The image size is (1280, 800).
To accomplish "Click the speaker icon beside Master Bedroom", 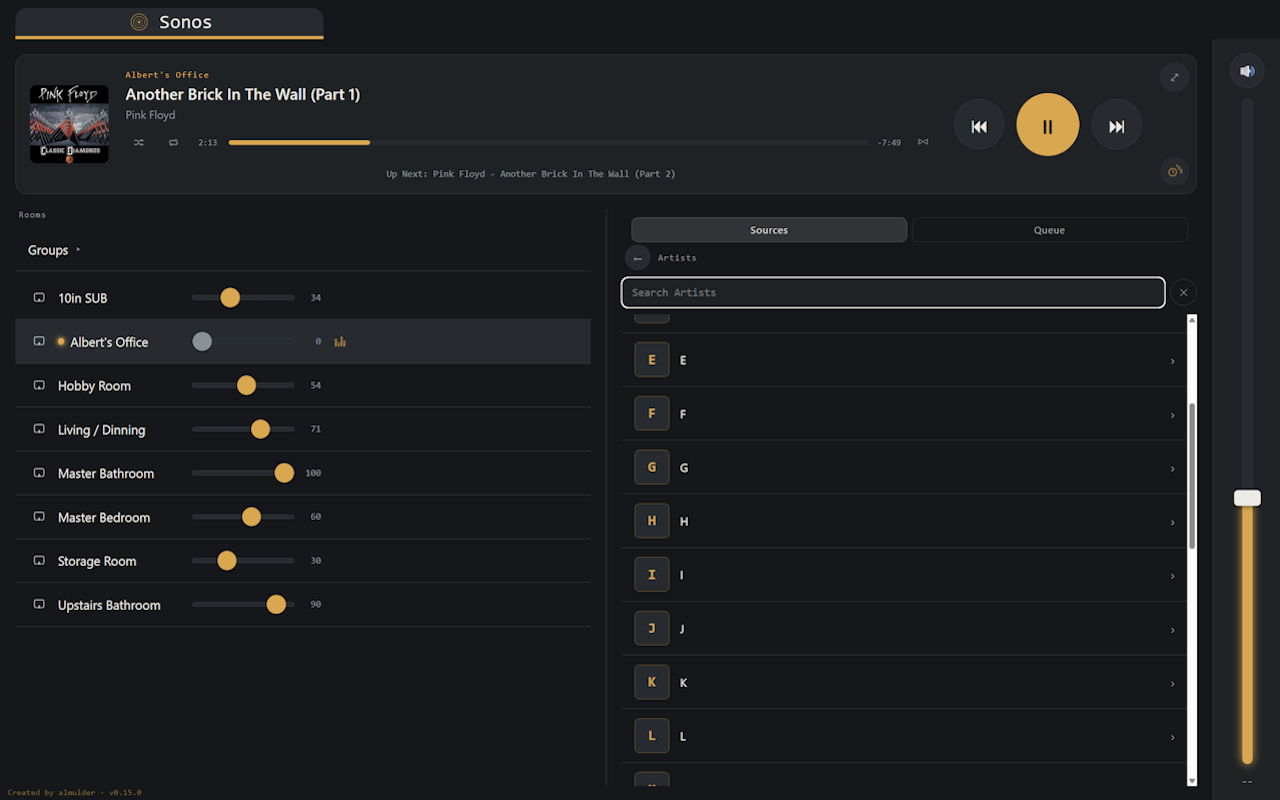I will (39, 518).
